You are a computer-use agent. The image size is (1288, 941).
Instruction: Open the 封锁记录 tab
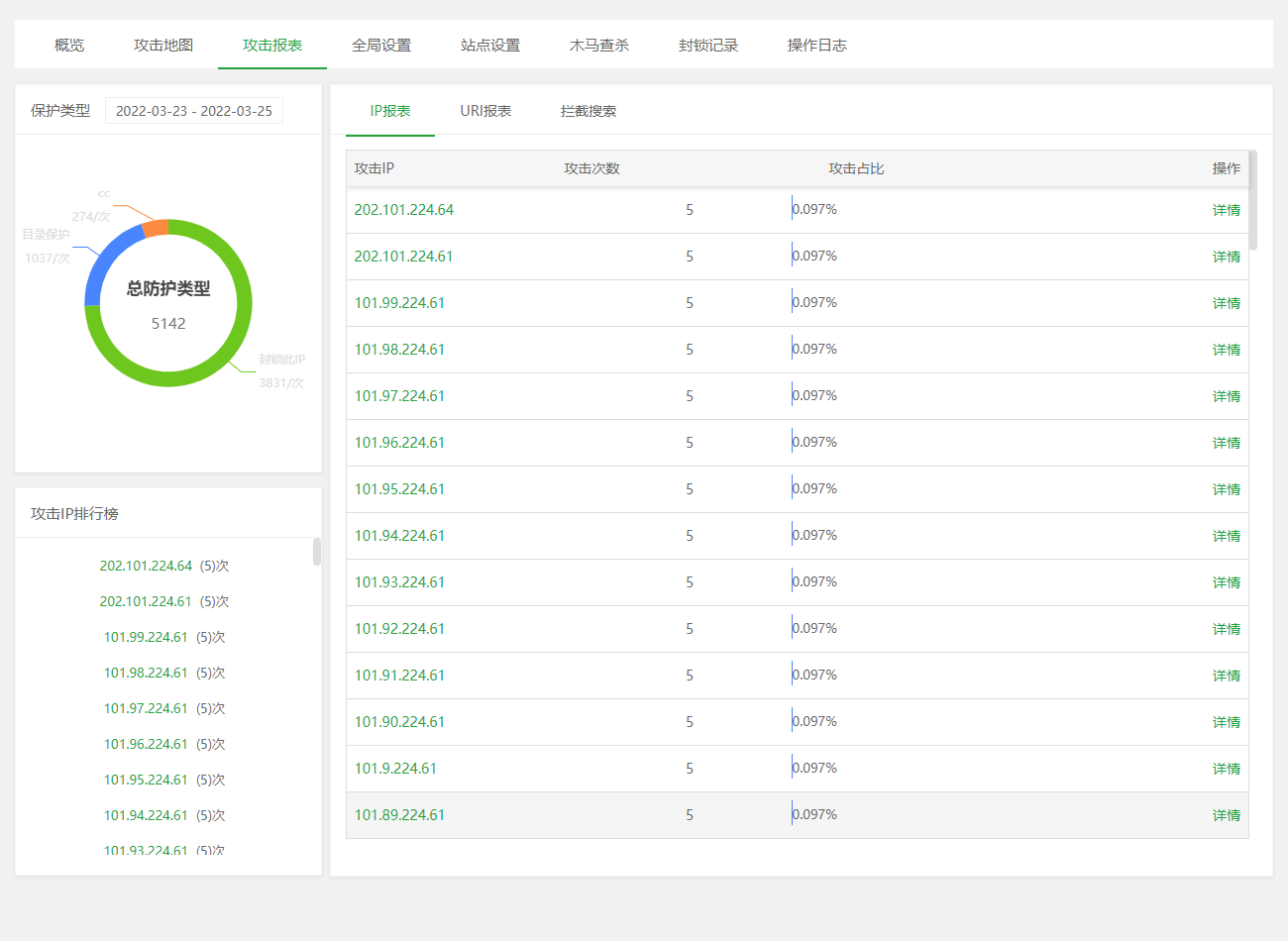[x=708, y=46]
